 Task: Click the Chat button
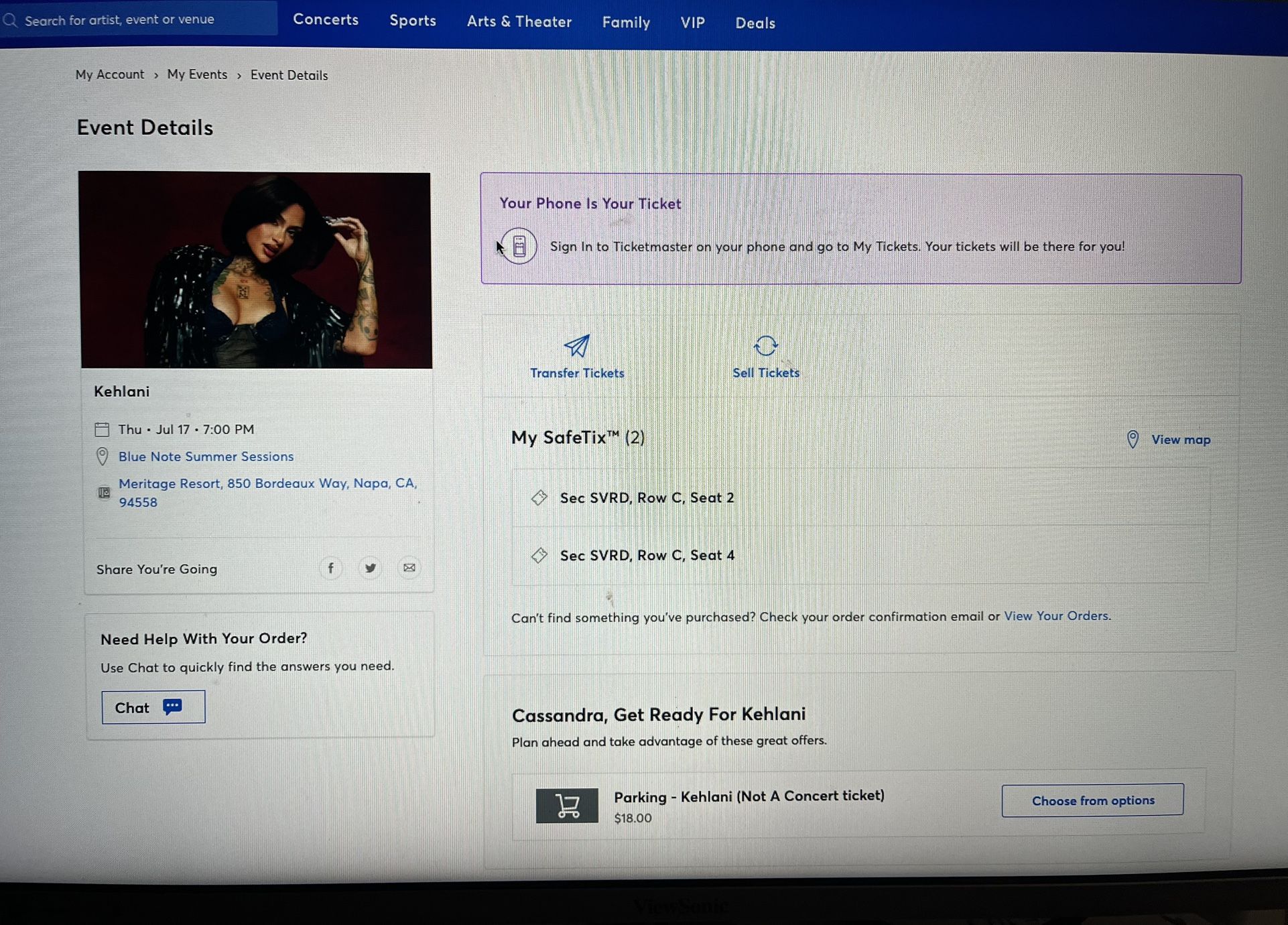(153, 707)
